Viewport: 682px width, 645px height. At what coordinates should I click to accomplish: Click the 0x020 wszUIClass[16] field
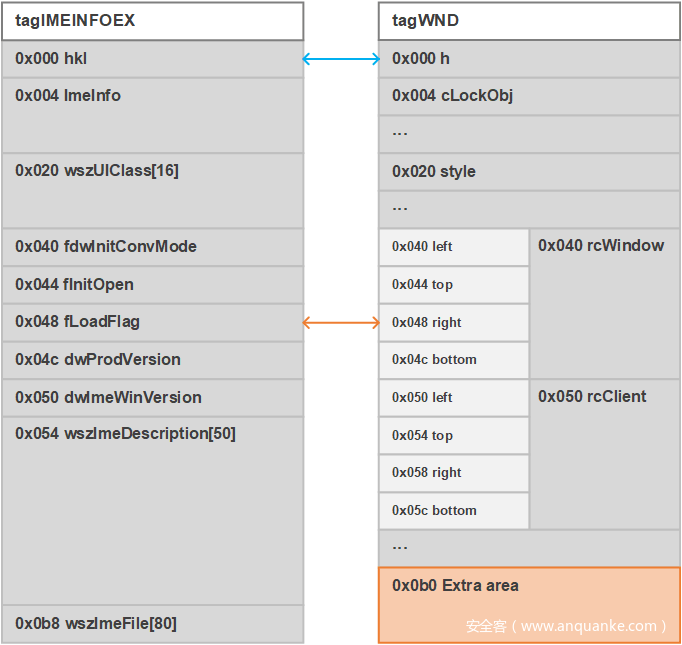[x=152, y=190]
